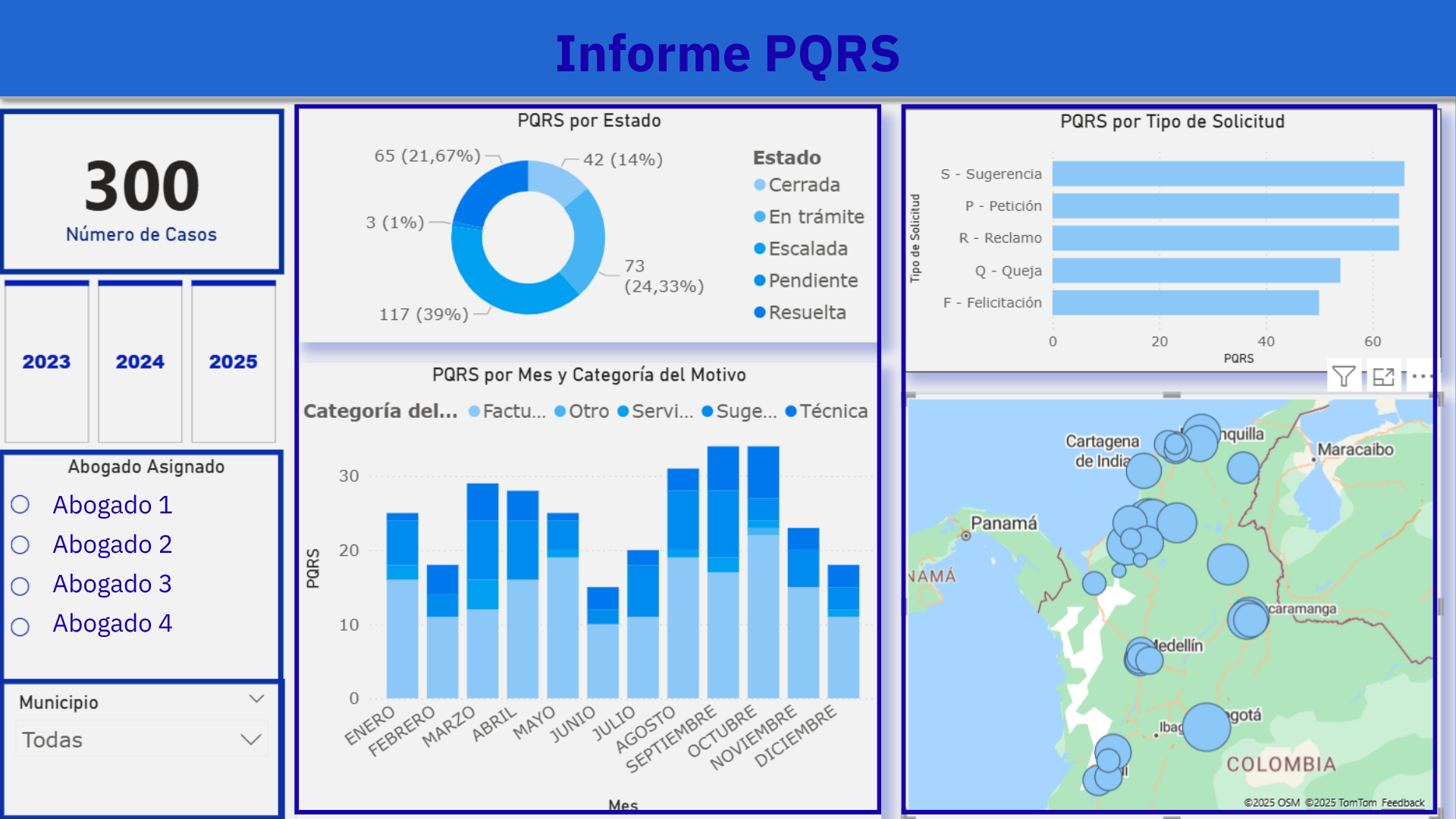Select the Abogado 3 radio button
Image resolution: width=1456 pixels, height=819 pixels.
point(20,586)
